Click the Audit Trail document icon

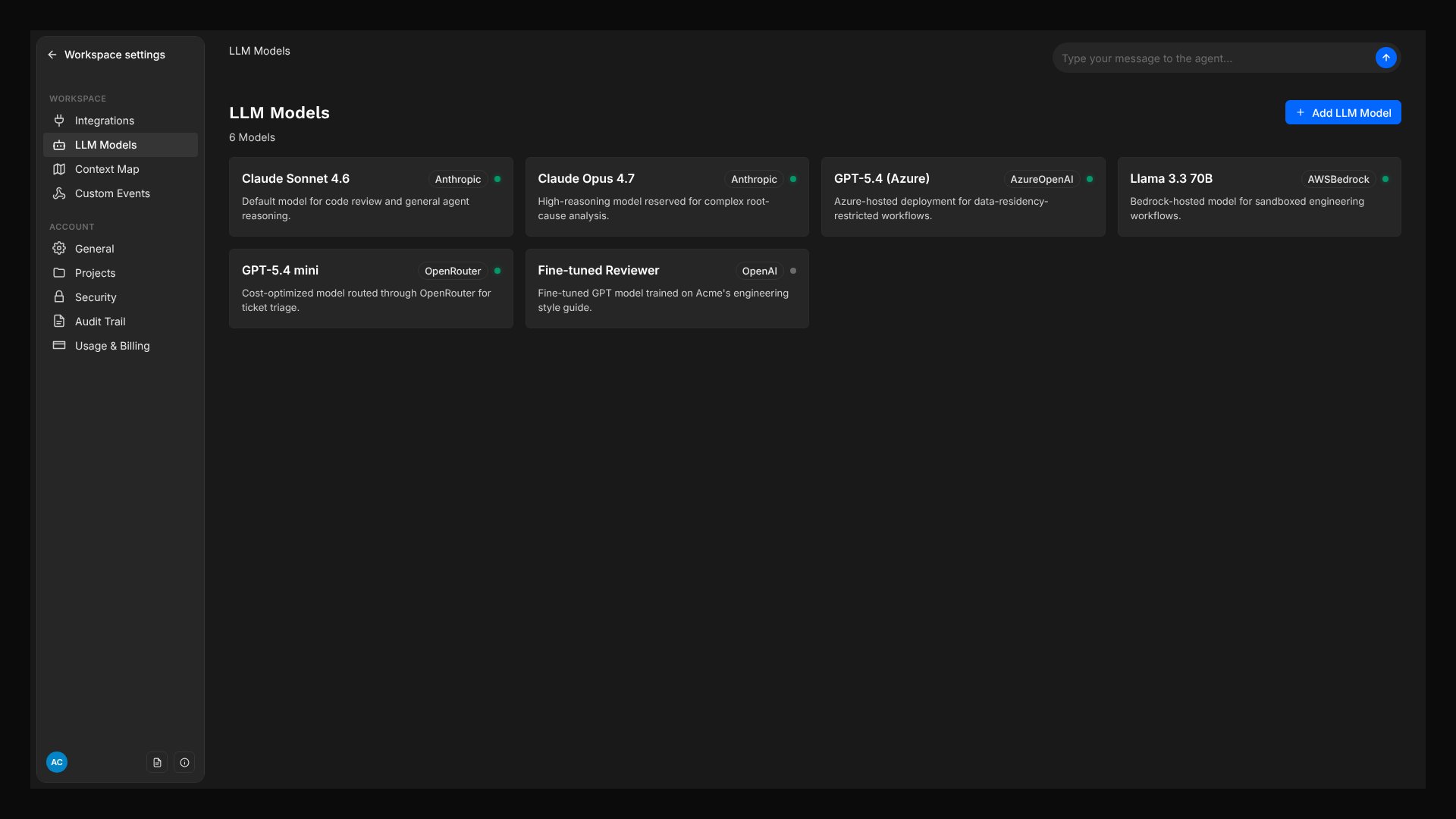pyautogui.click(x=59, y=322)
